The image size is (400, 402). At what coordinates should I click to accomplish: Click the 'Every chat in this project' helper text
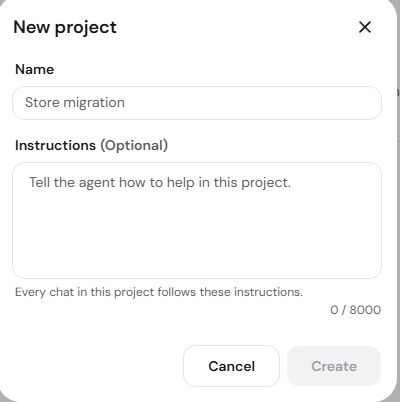[159, 292]
